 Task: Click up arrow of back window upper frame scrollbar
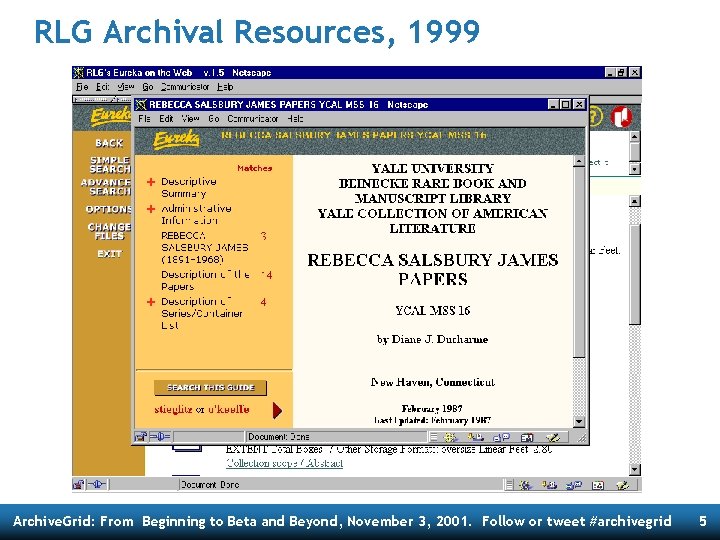[635, 137]
